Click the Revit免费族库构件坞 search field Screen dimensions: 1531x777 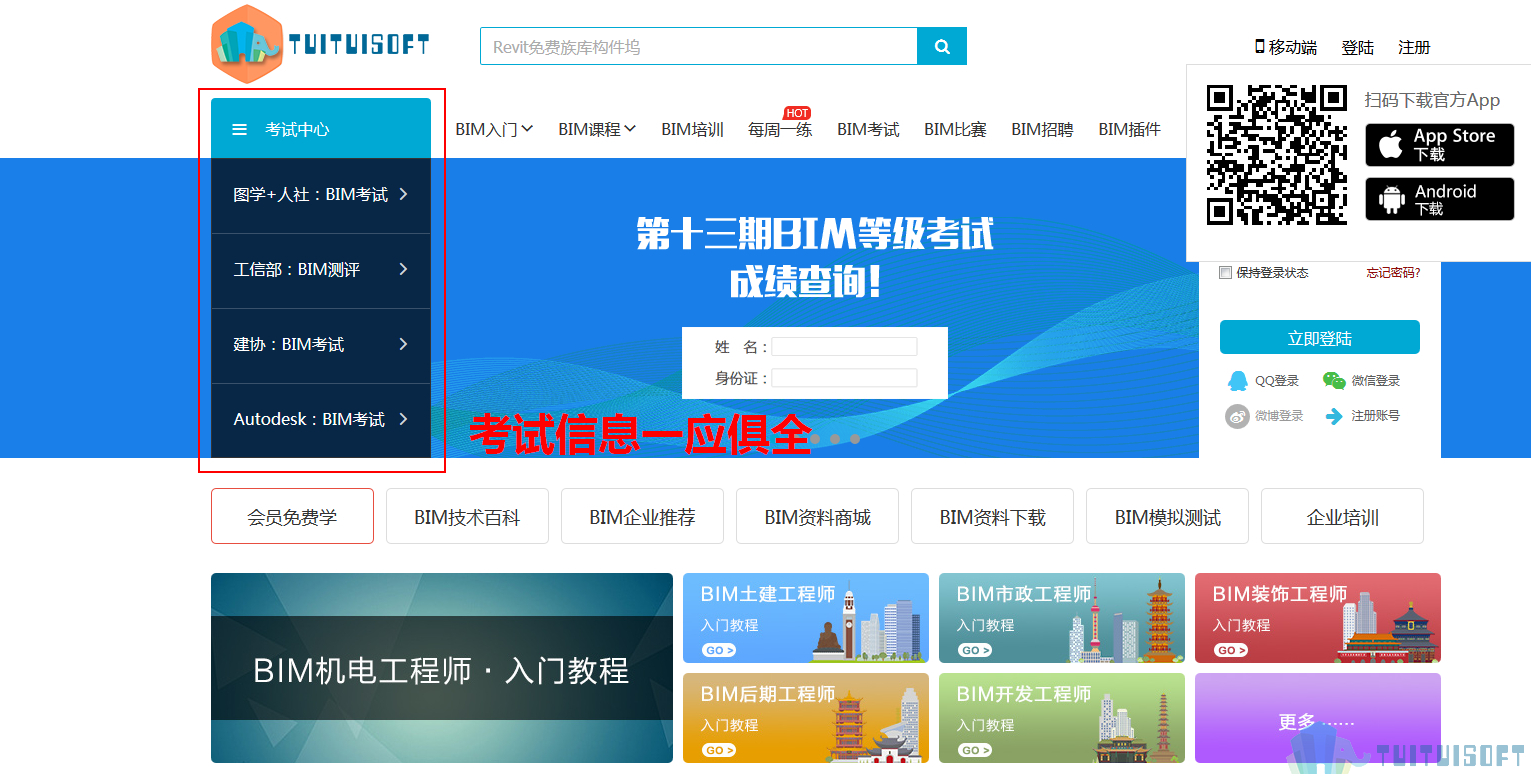(699, 46)
